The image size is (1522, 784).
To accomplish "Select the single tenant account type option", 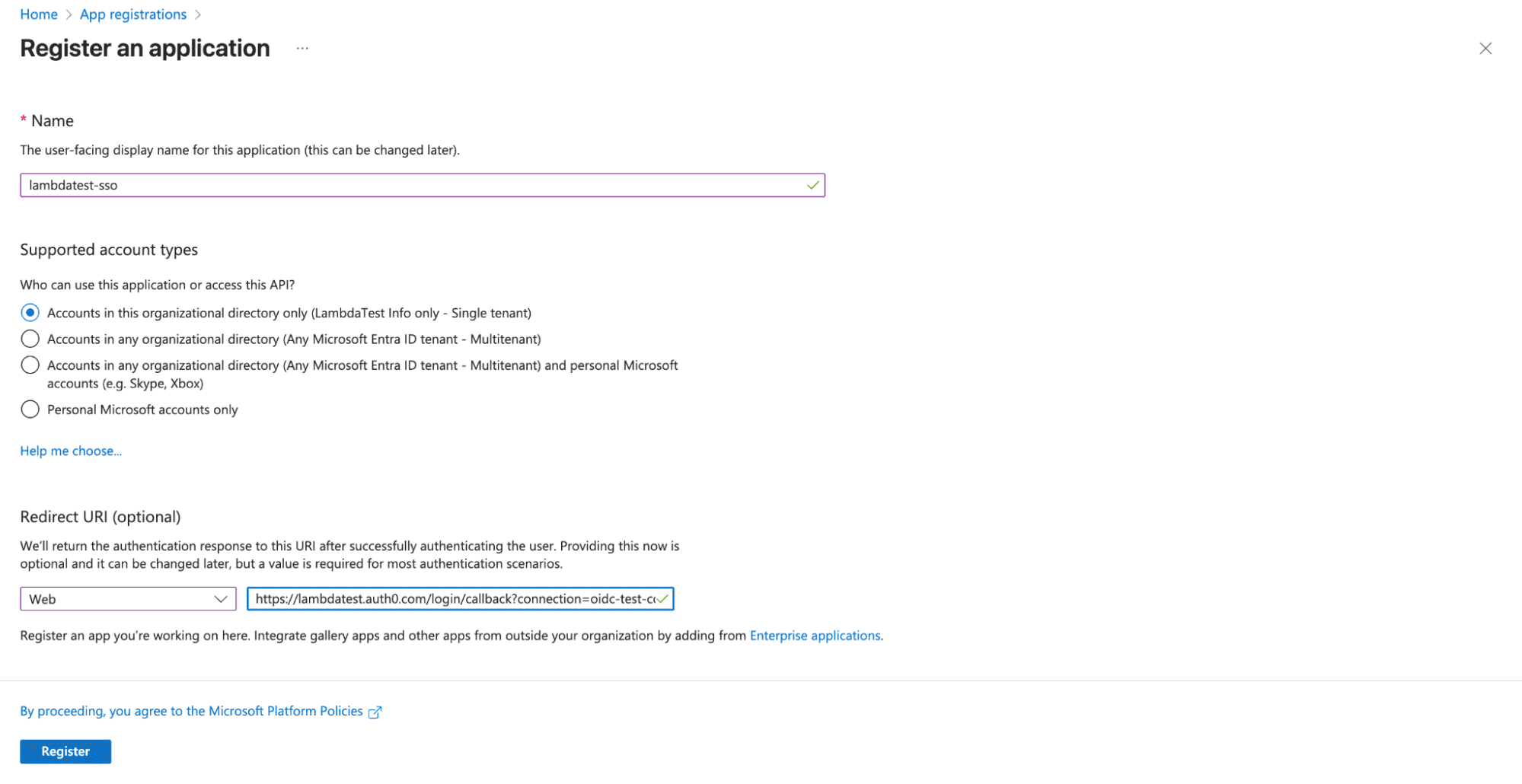I will [30, 312].
